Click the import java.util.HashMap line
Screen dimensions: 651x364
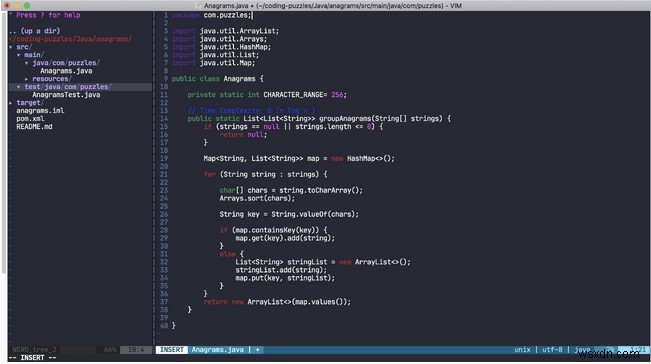coord(221,47)
